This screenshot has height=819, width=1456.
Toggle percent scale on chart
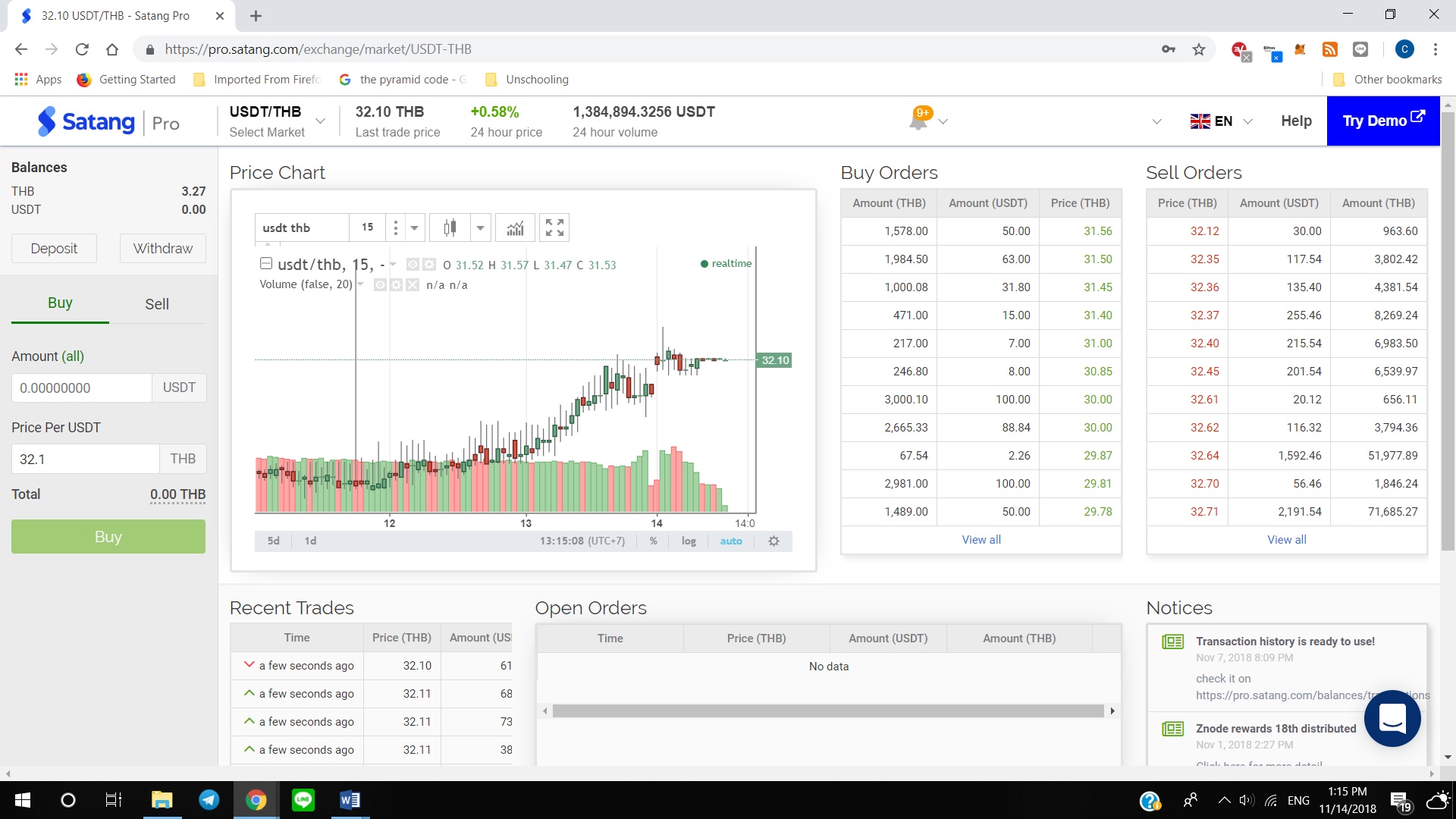coord(653,541)
